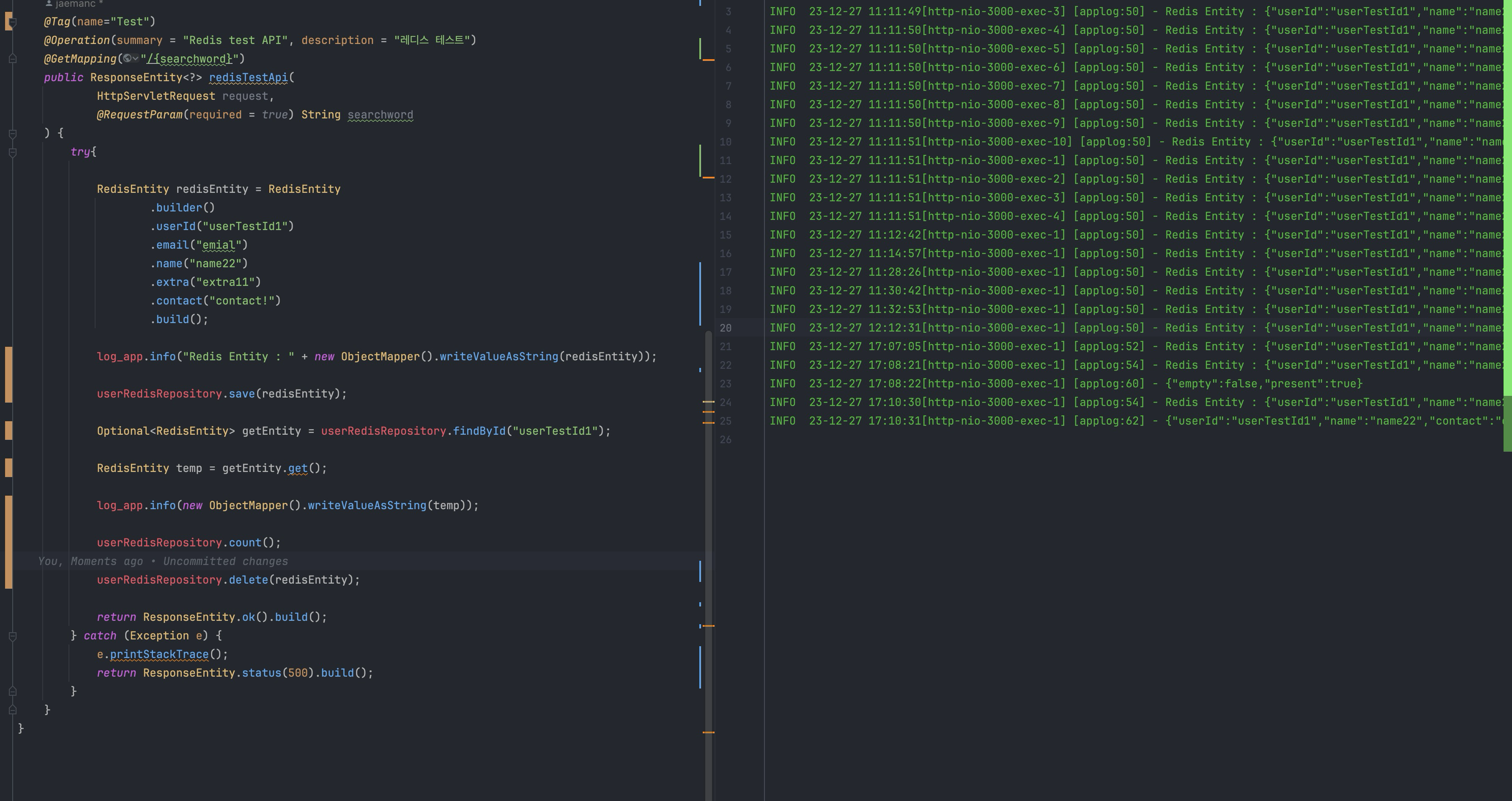Click the code editor's vertical scrollbar thumb
Image resolution: width=1512 pixels, height=801 pixels.
point(709,529)
